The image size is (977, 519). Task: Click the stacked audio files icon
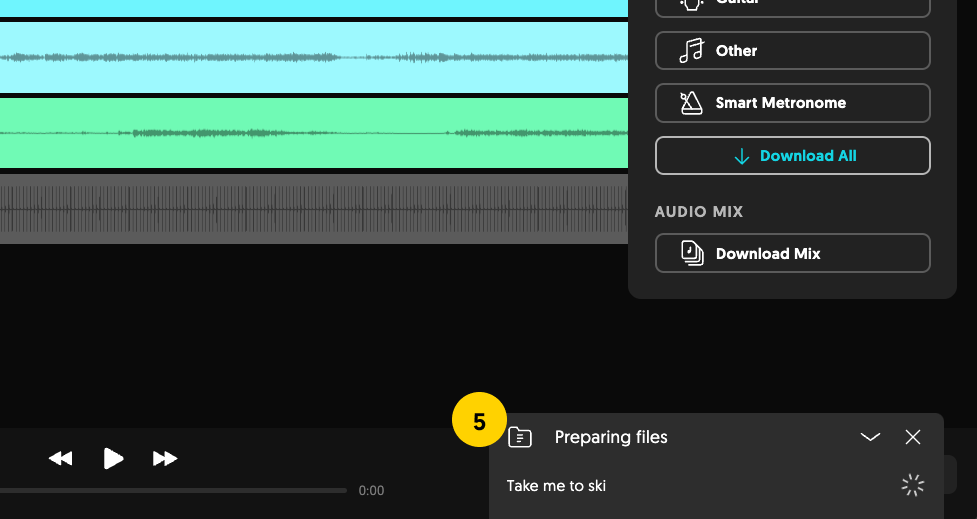pos(692,253)
